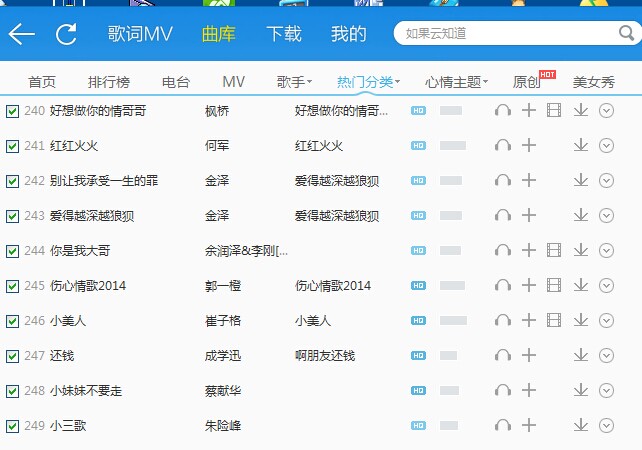This screenshot has width=642, height=450.
Task: Click the search box reading 如果云知道
Action: (505, 34)
